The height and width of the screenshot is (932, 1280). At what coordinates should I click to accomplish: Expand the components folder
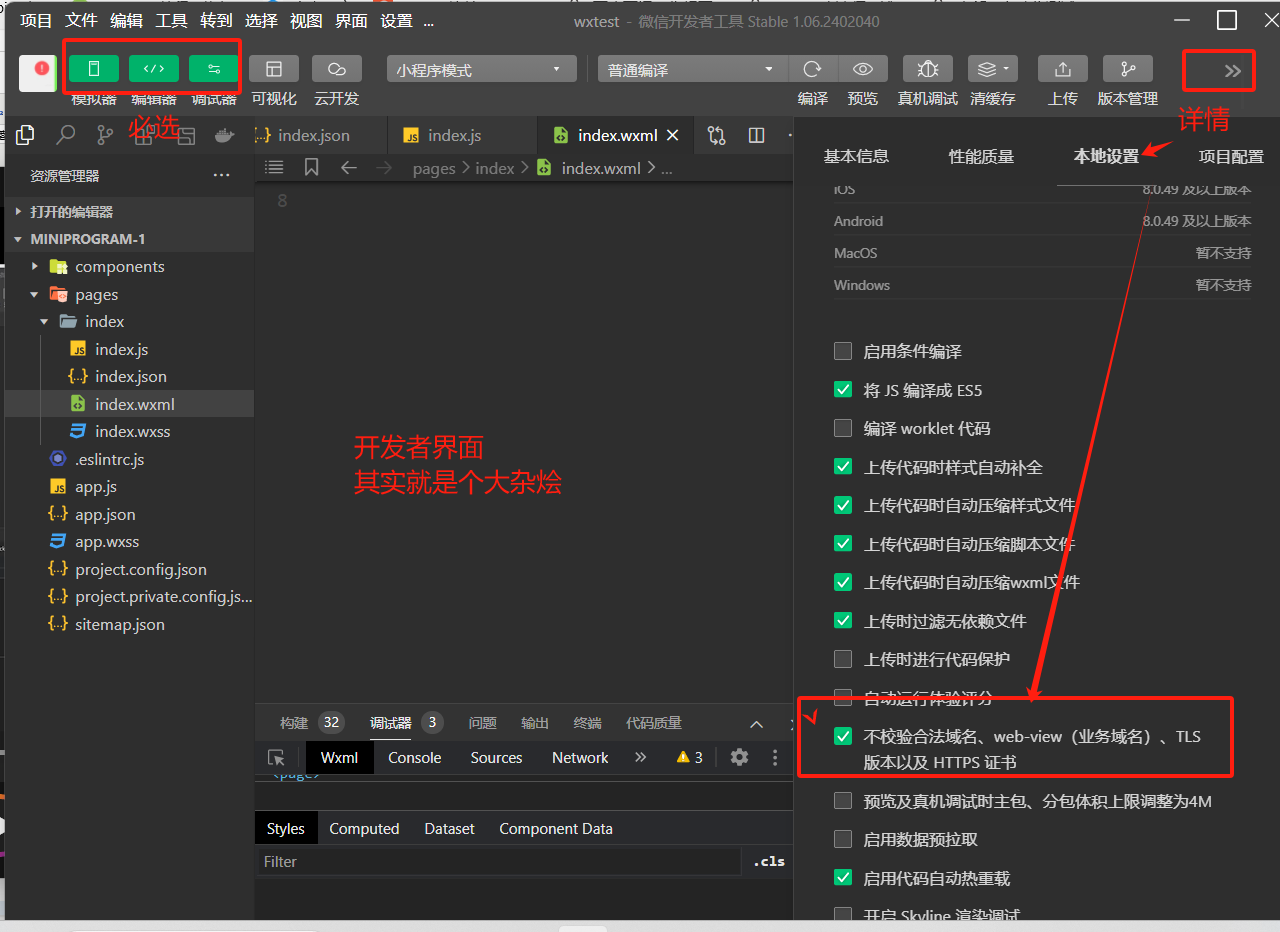129,266
